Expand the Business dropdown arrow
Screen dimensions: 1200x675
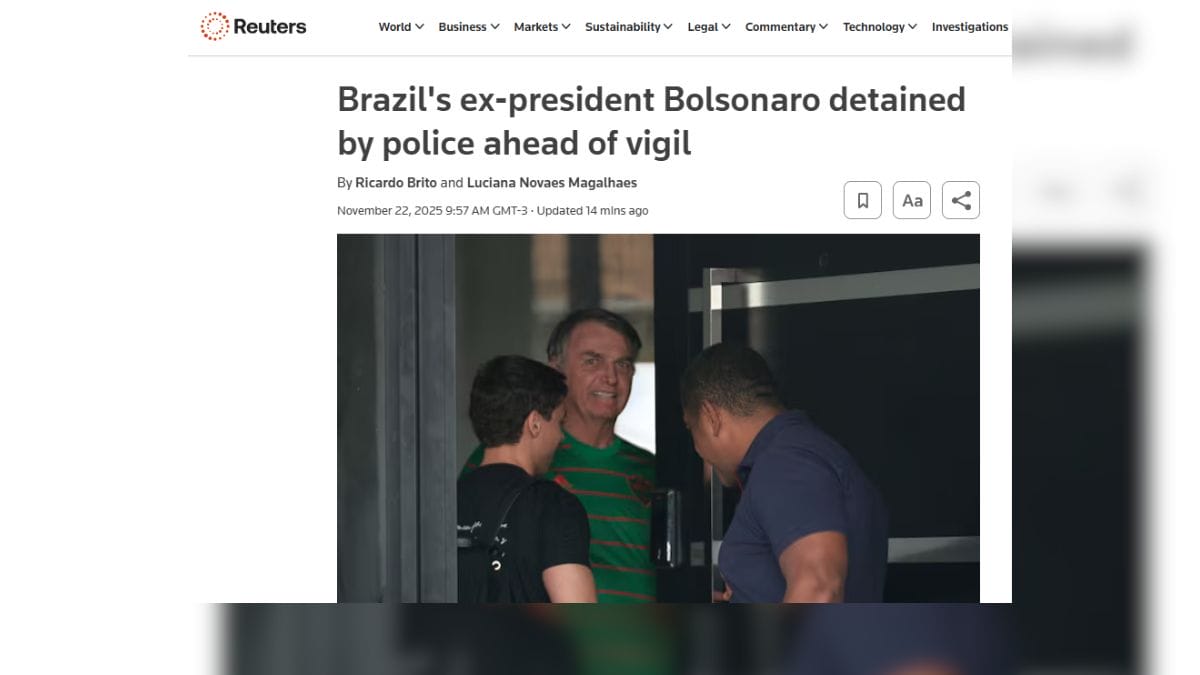[495, 27]
